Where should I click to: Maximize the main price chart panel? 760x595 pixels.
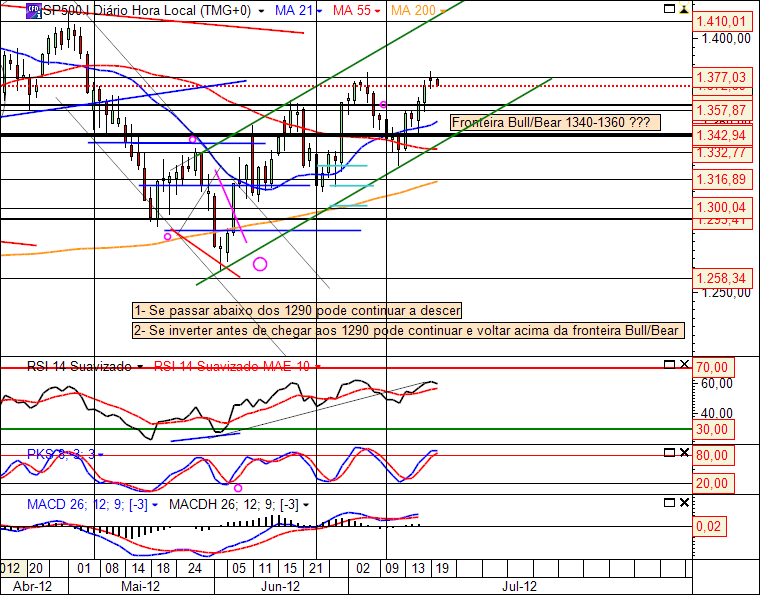pyautogui.click(x=669, y=9)
